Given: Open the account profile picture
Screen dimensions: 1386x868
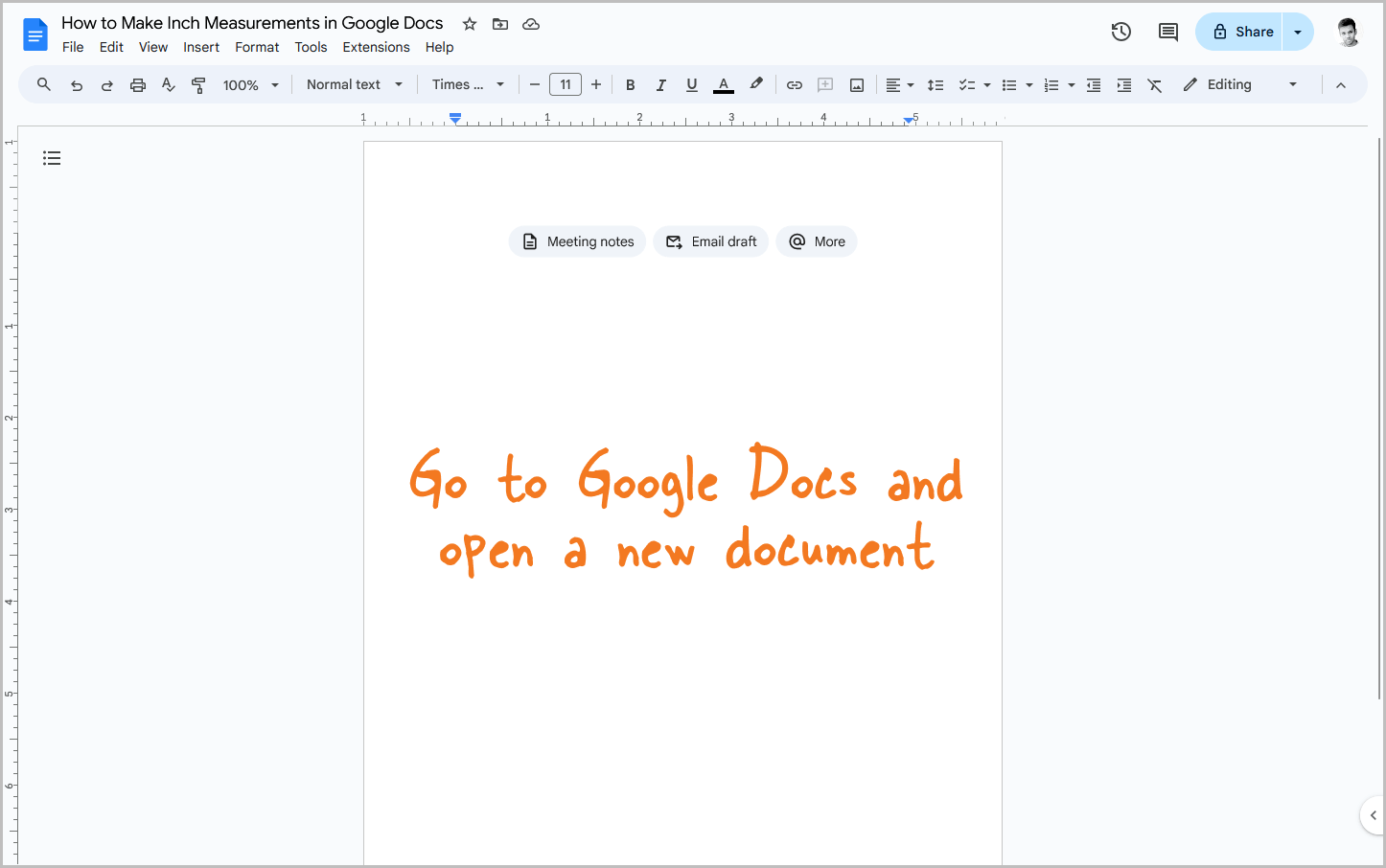Looking at the screenshot, I should point(1349,32).
